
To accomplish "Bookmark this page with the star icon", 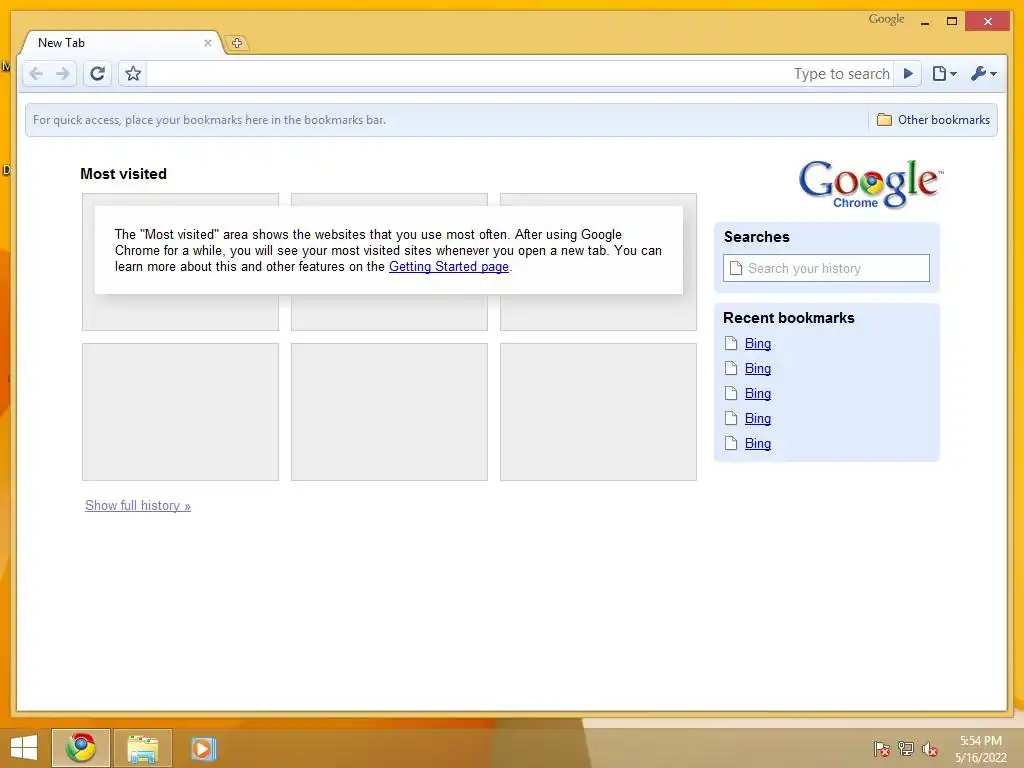I will click(133, 74).
